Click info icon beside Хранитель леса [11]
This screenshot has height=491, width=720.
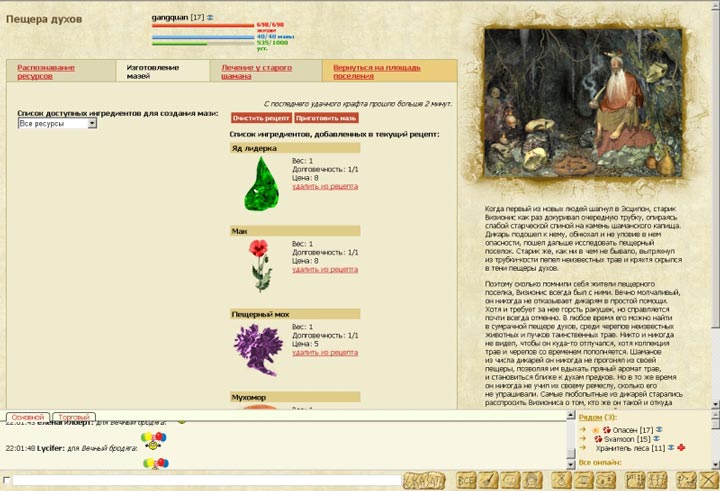click(671, 448)
